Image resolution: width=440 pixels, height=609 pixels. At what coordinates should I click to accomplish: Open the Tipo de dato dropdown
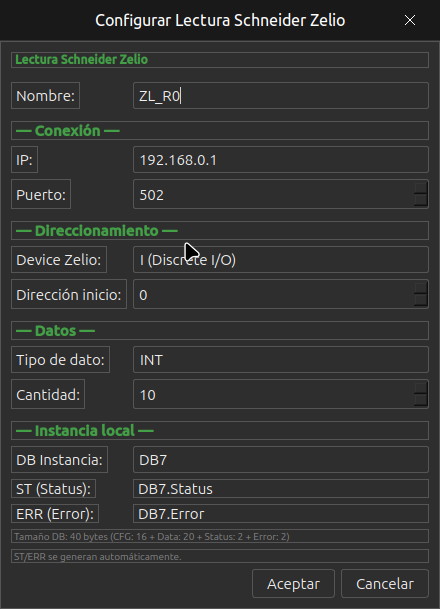(x=281, y=360)
